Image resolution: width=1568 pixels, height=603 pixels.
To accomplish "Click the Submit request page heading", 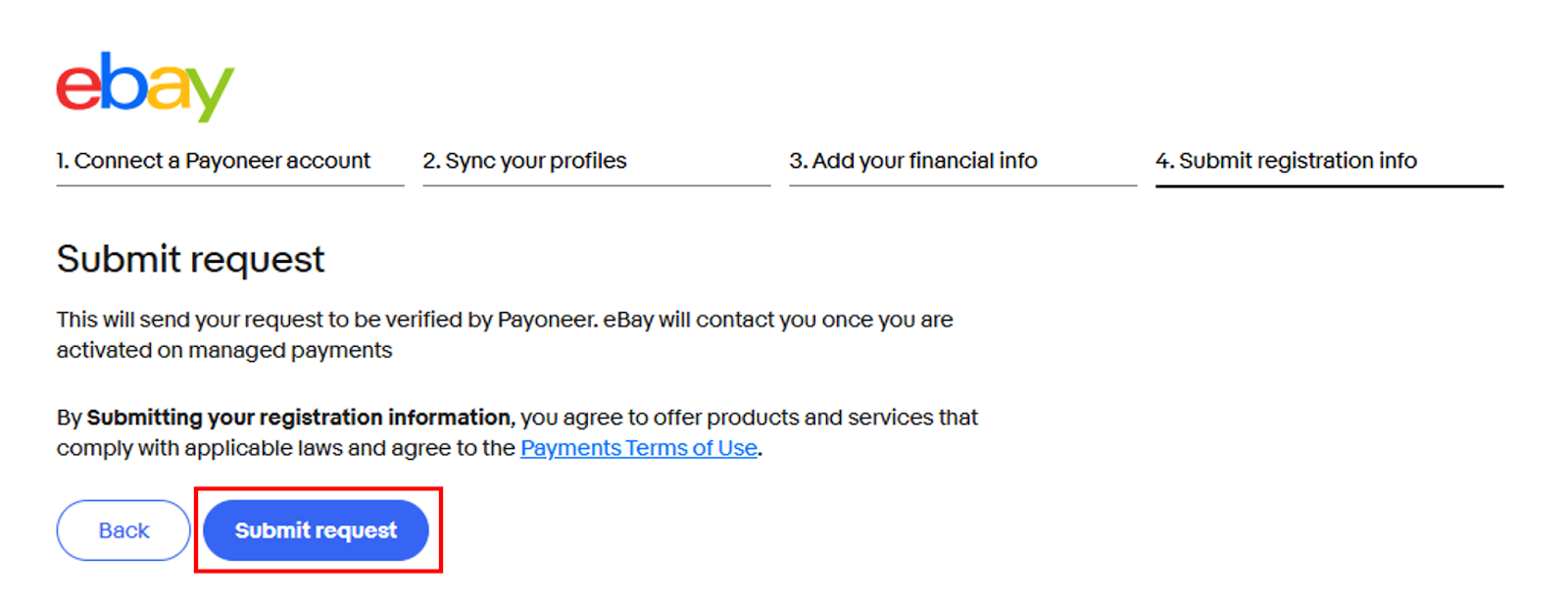I will tap(190, 260).
